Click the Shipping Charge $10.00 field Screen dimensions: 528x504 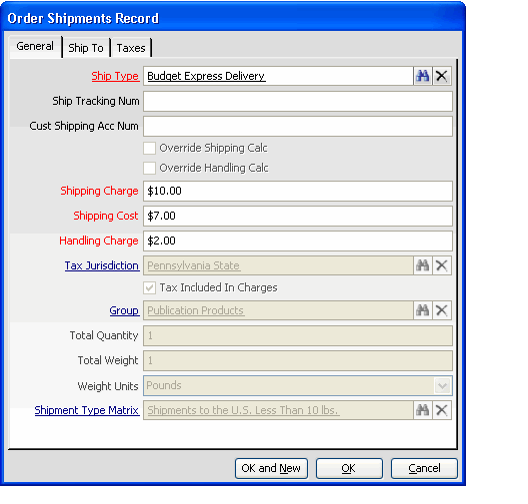click(x=298, y=191)
